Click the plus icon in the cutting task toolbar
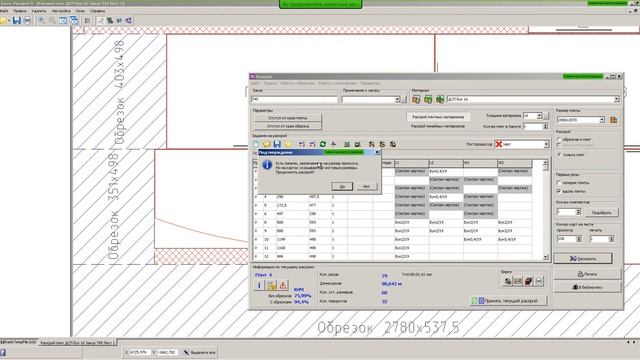The image size is (640, 360). click(333, 144)
